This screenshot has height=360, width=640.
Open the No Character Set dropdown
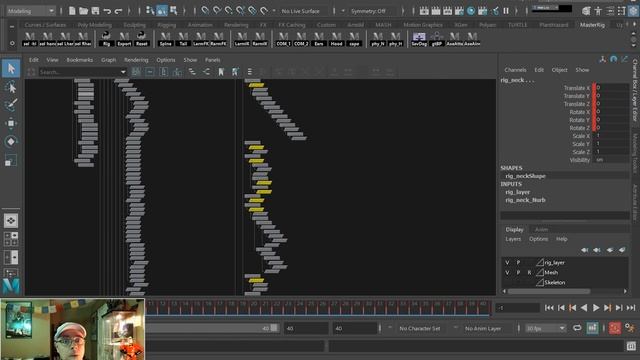(x=420, y=328)
